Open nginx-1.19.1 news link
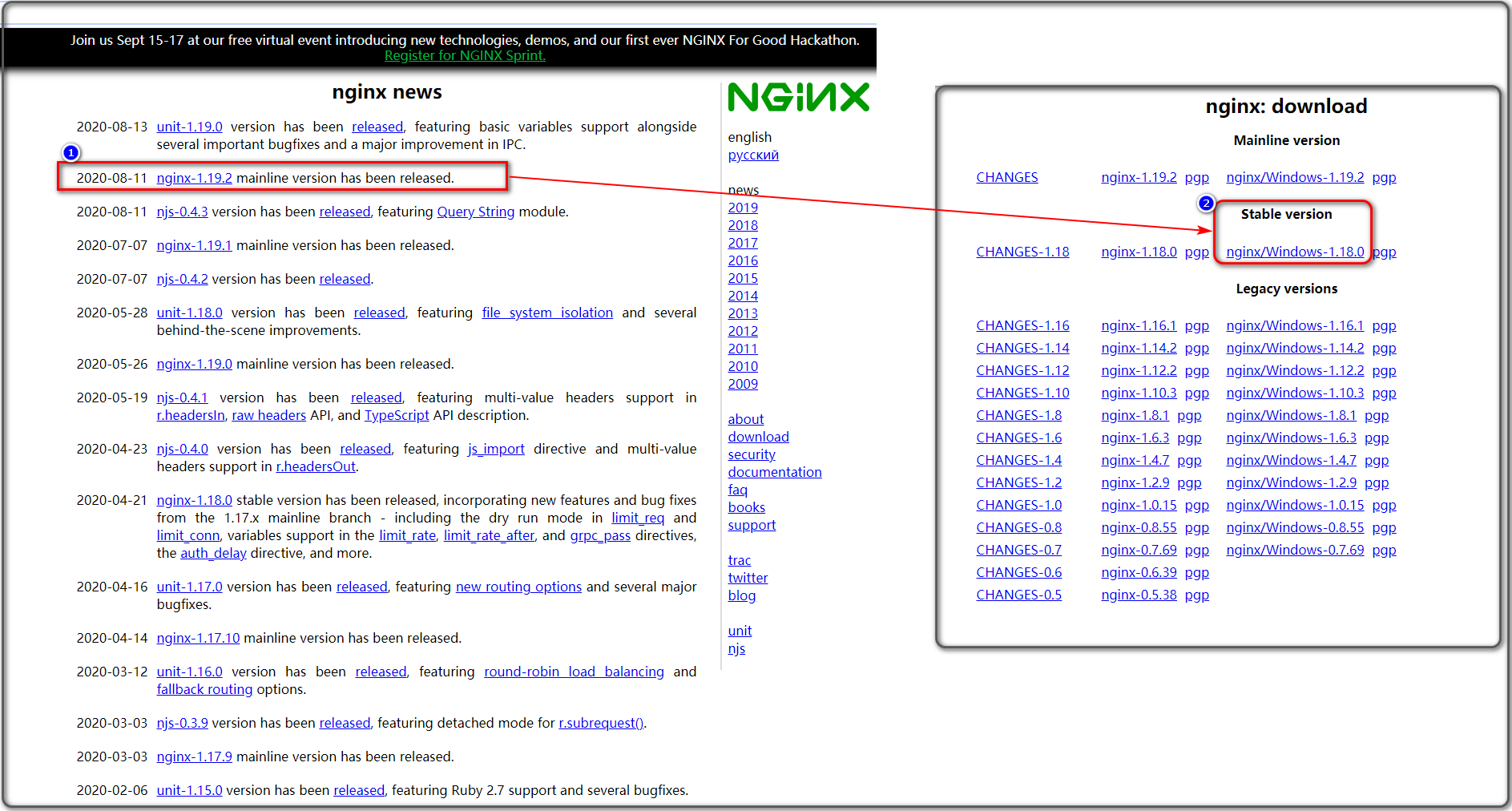Image resolution: width=1512 pixels, height=811 pixels. [194, 245]
